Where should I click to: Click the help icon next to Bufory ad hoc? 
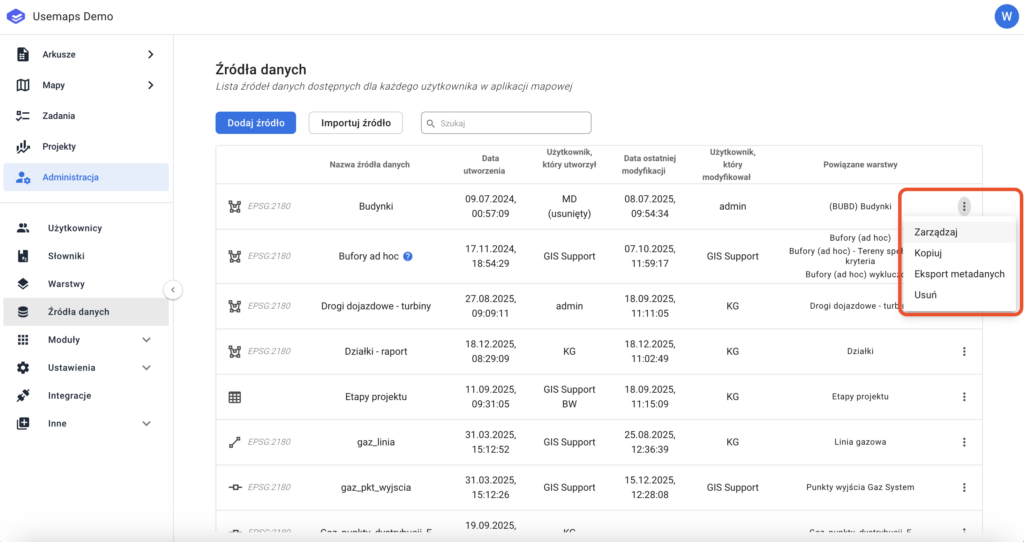[408, 256]
